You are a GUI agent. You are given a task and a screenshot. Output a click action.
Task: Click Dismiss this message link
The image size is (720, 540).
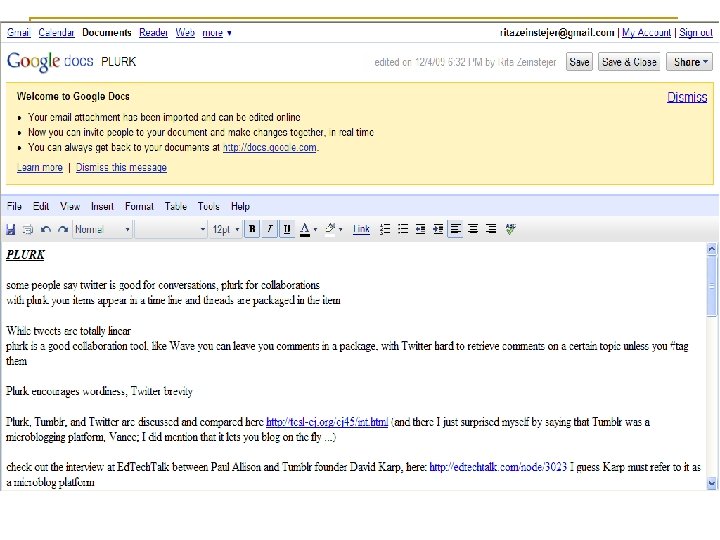(121, 167)
